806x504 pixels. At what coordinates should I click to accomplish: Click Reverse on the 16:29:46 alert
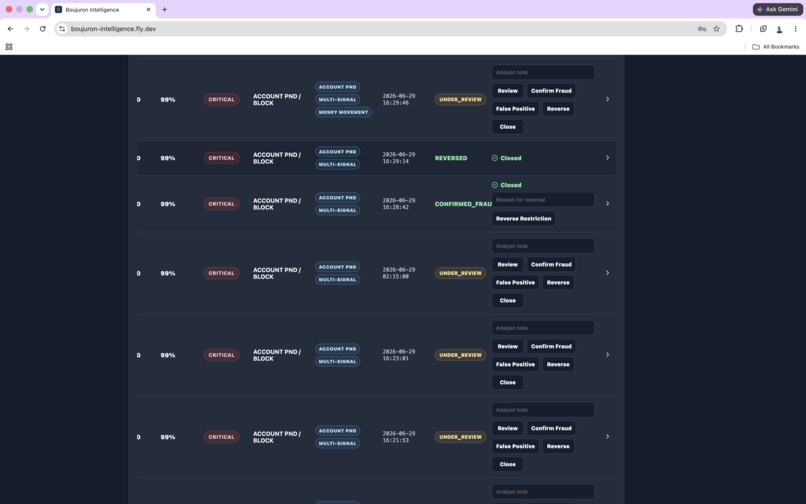point(558,109)
